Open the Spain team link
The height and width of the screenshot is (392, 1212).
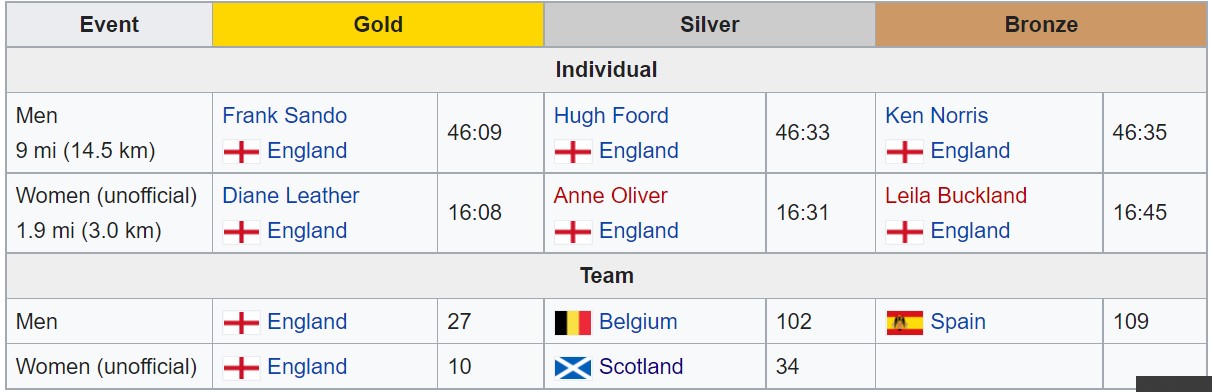(x=958, y=322)
